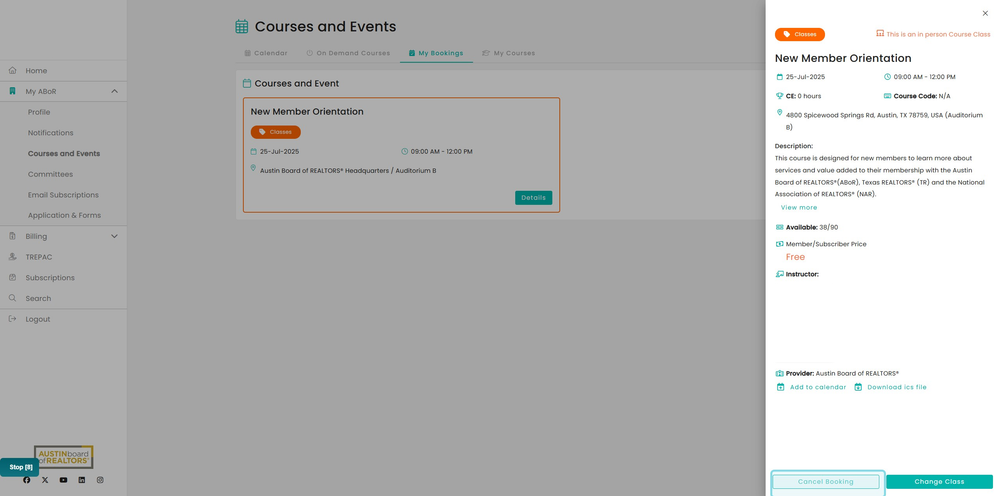The height and width of the screenshot is (496, 1000).
Task: Click the Cancel Booking button
Action: 825,482
